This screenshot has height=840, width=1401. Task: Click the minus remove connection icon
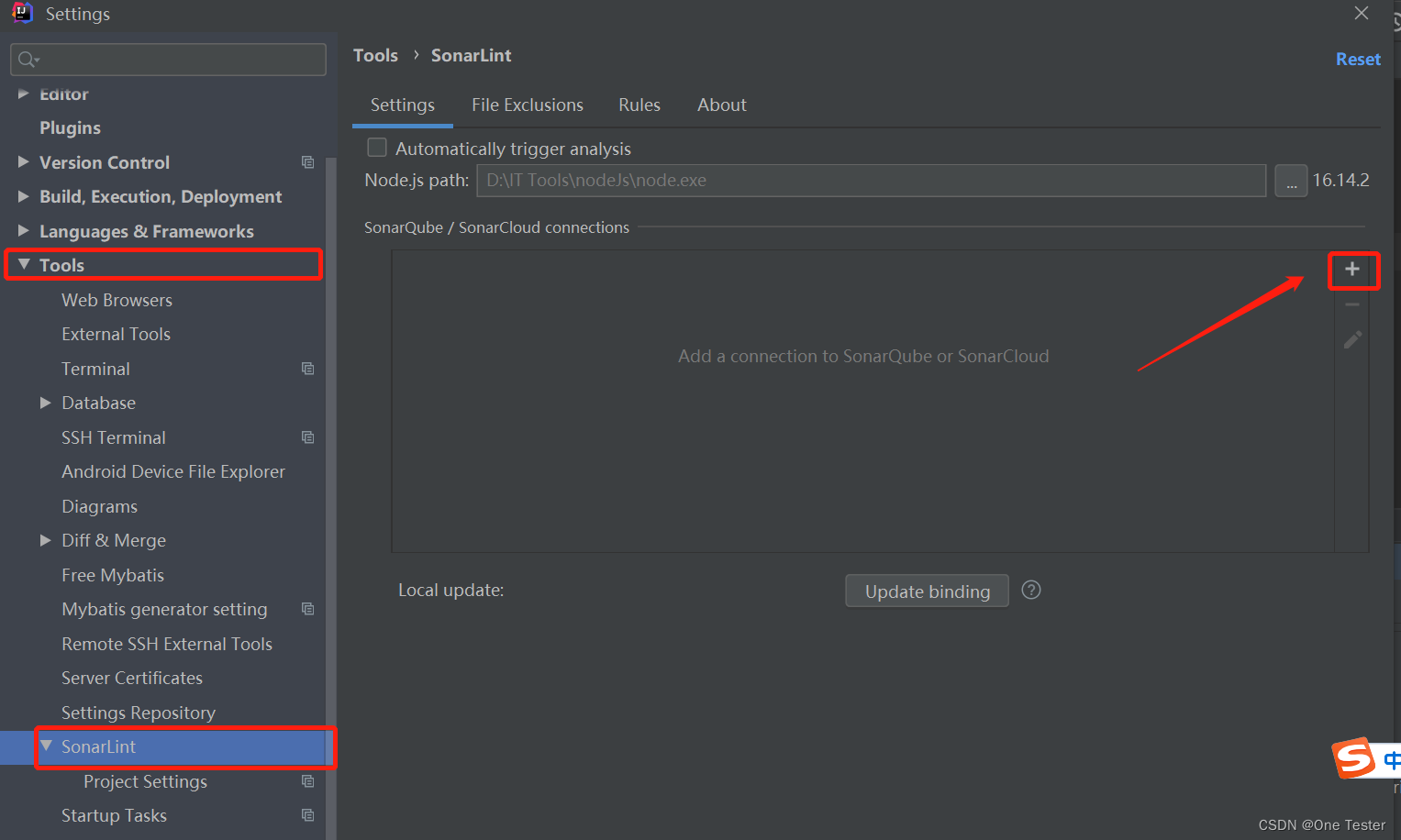click(x=1351, y=304)
